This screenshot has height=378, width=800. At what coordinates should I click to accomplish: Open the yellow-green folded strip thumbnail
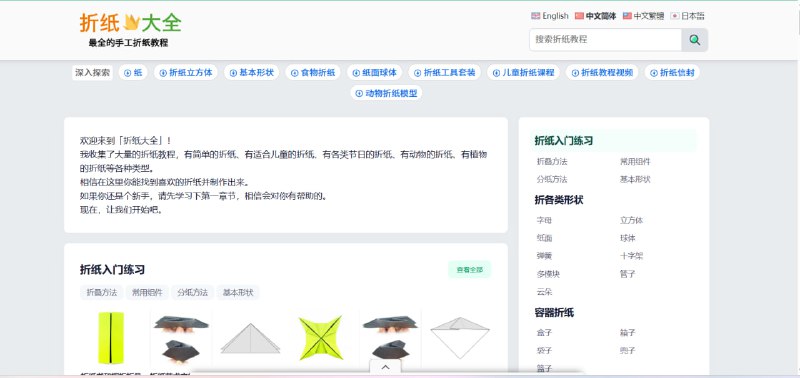111,338
